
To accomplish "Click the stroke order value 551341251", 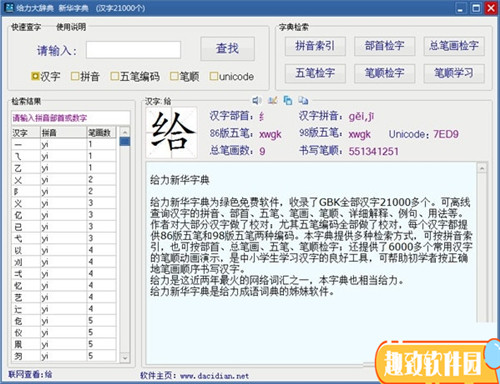I will pos(373,151).
